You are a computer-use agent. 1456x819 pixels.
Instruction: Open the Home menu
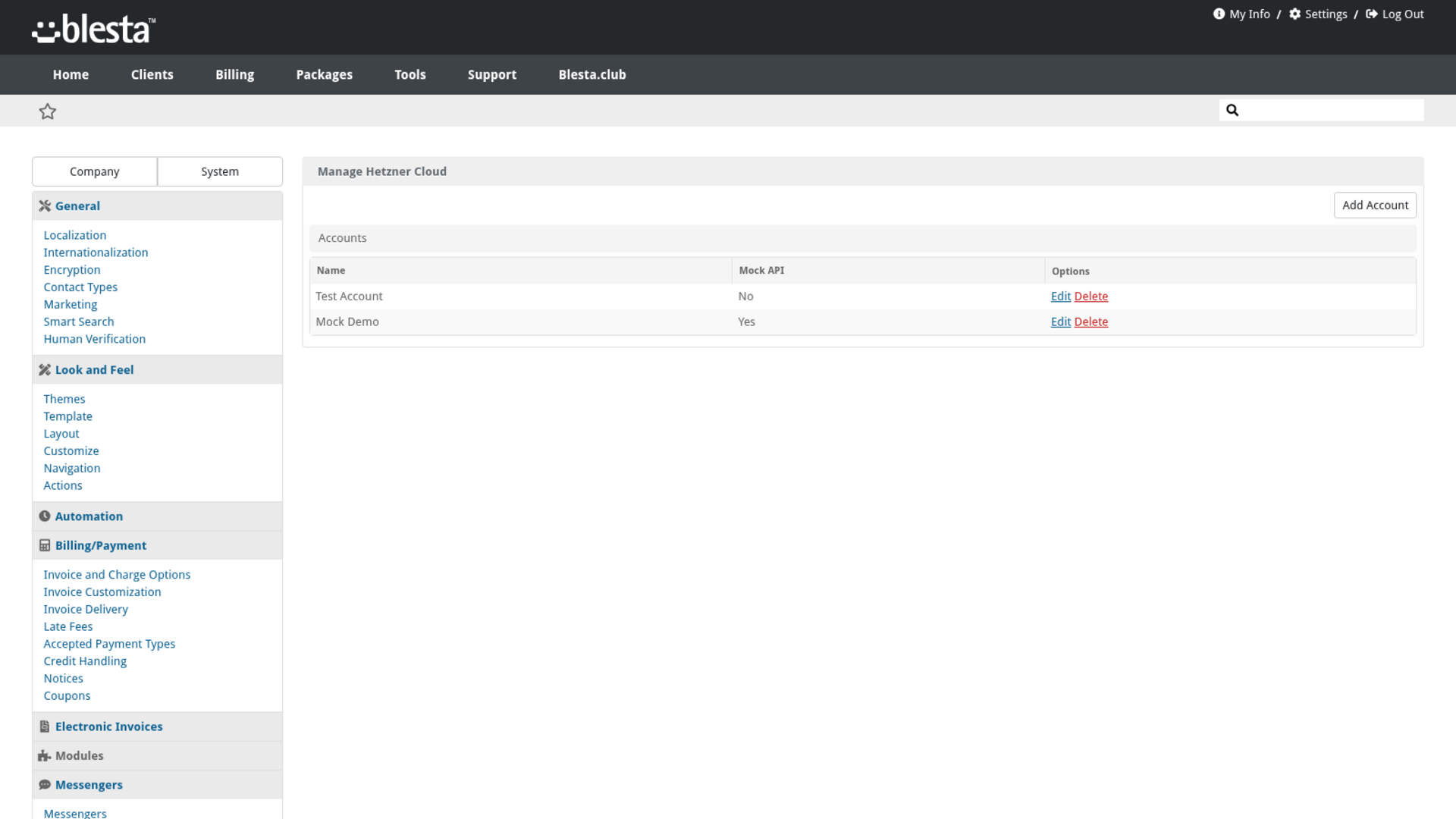coord(71,74)
